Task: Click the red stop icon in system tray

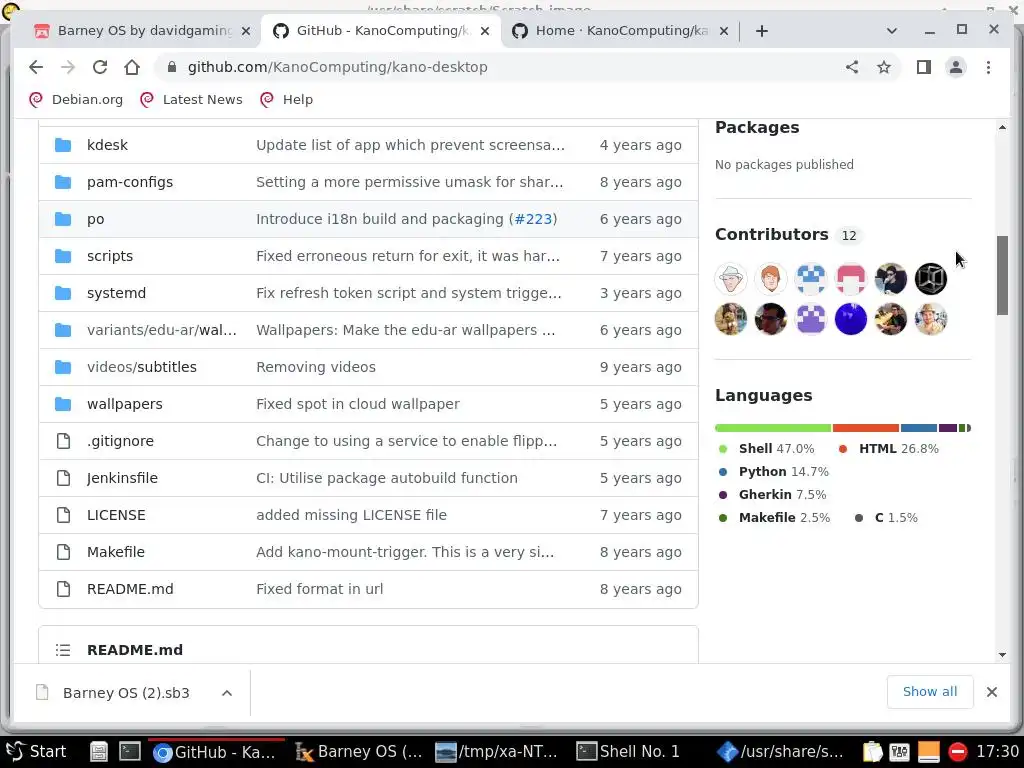Action: [x=957, y=752]
